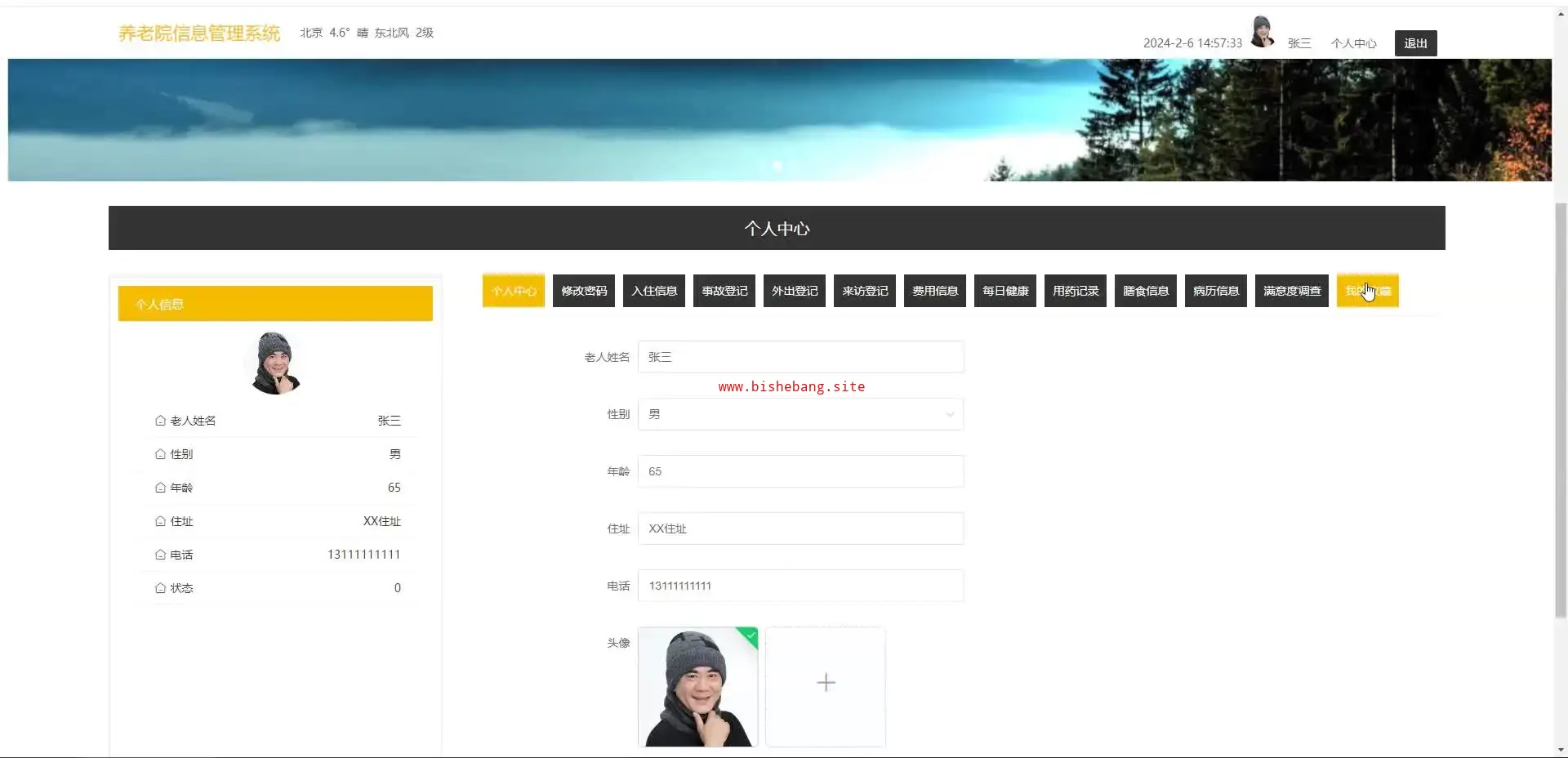This screenshot has width=1568, height=758.
Task: Click the 养老院信息管理系统 site title
Action: [199, 33]
